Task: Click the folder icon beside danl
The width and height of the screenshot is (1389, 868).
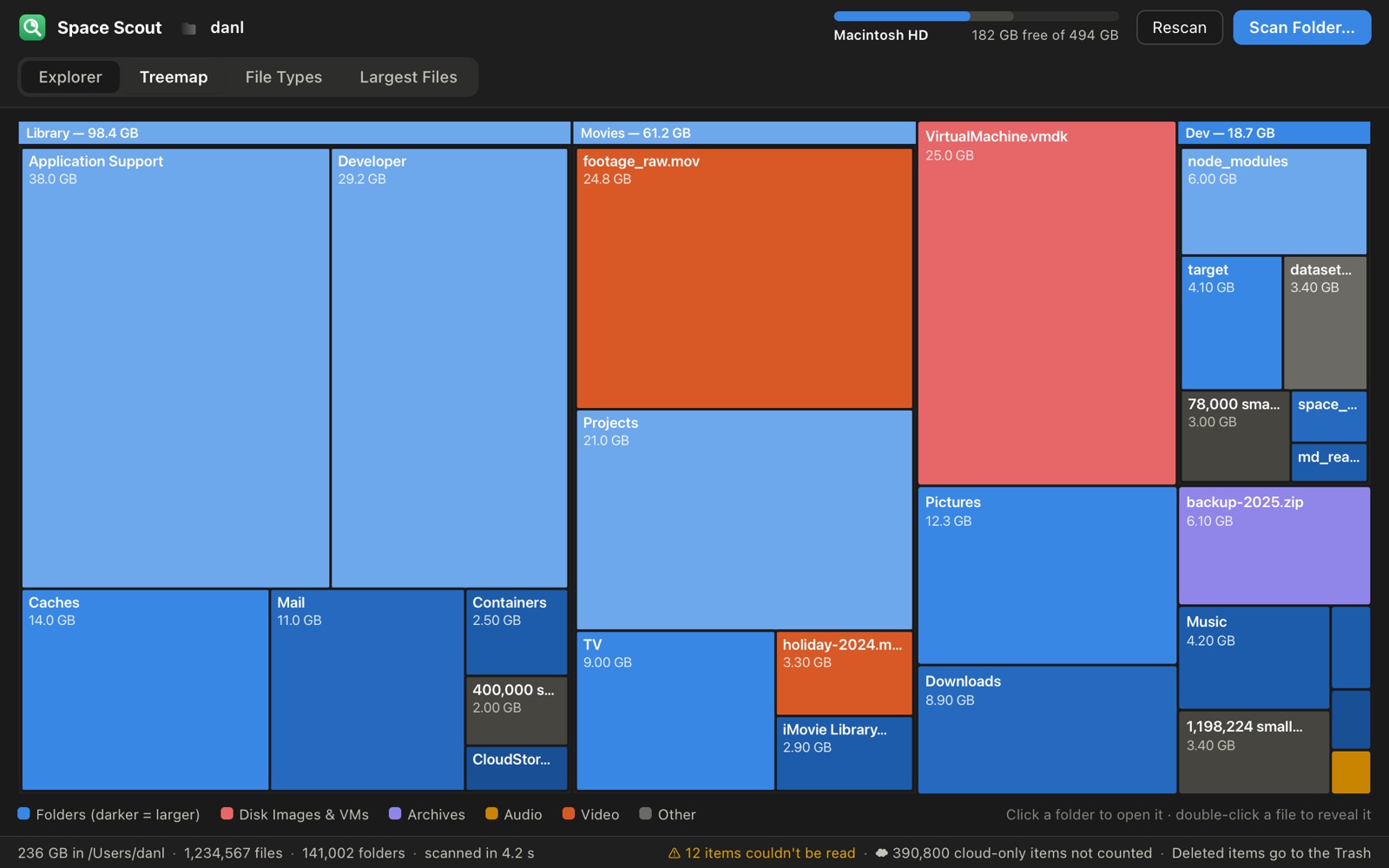Action: [188, 29]
